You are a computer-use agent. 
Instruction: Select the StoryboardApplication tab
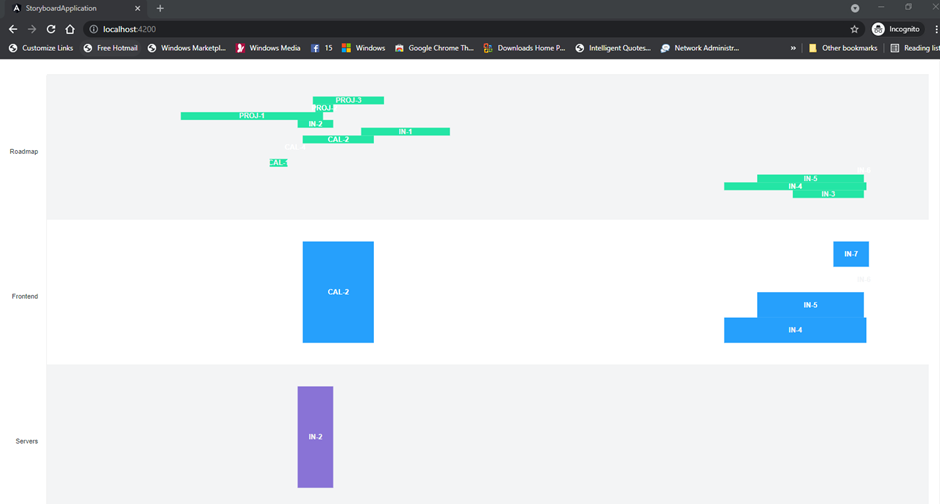77,8
